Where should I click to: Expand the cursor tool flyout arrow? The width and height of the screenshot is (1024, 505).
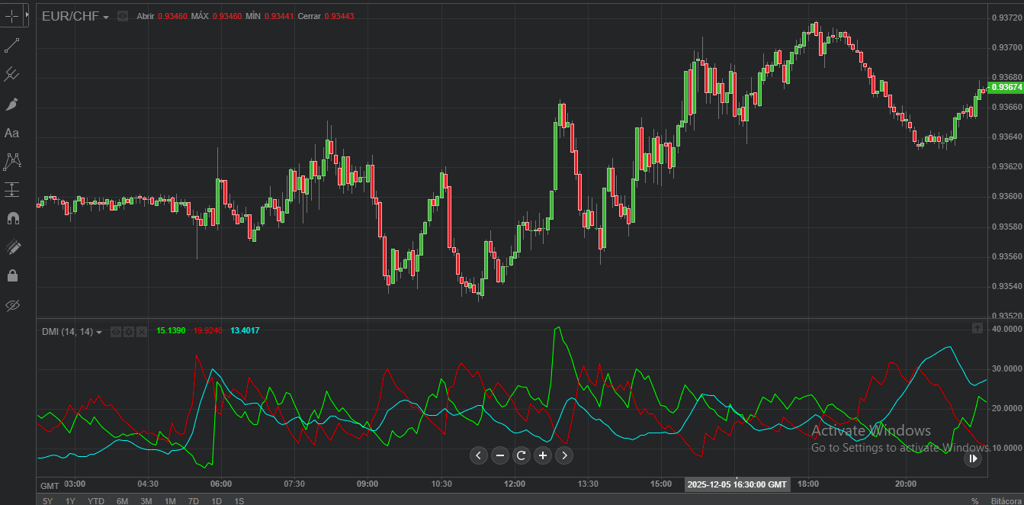(26, 14)
